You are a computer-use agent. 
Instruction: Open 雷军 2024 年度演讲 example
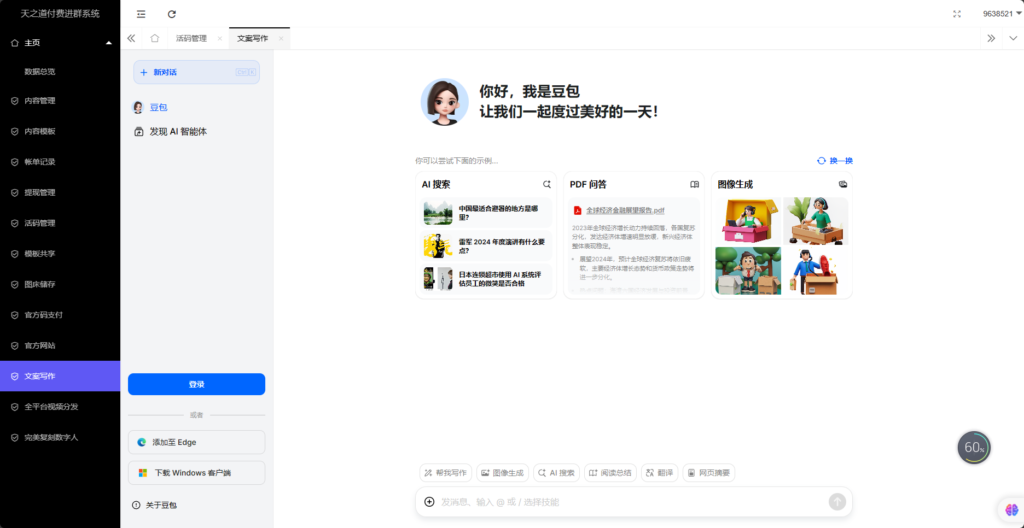487,246
